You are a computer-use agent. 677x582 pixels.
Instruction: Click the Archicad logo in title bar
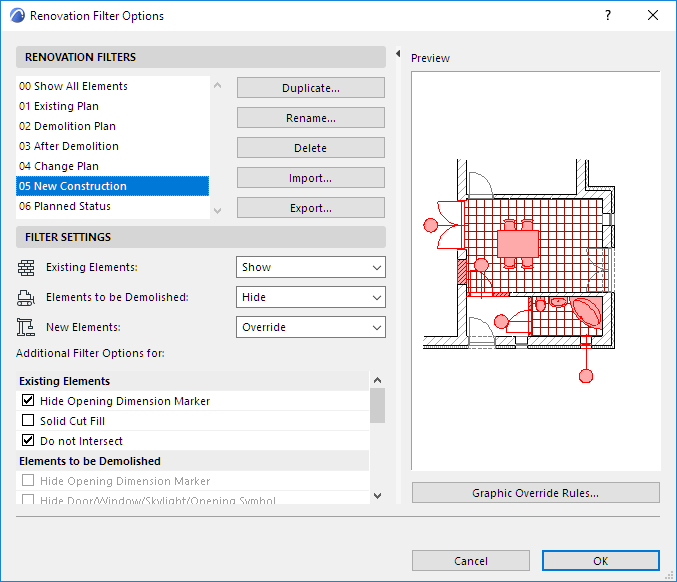[x=18, y=16]
